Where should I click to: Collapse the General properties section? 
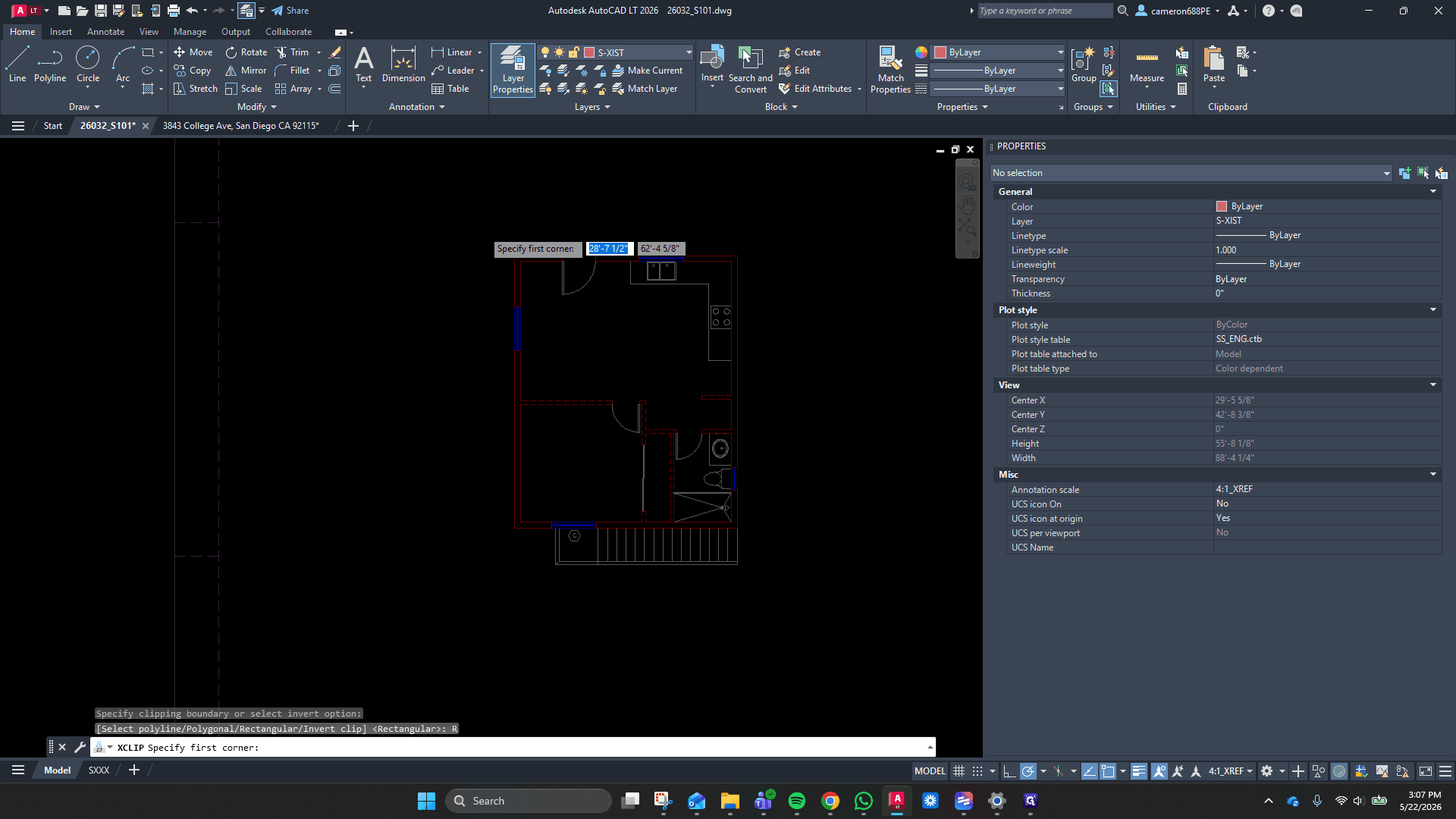pos(1433,192)
